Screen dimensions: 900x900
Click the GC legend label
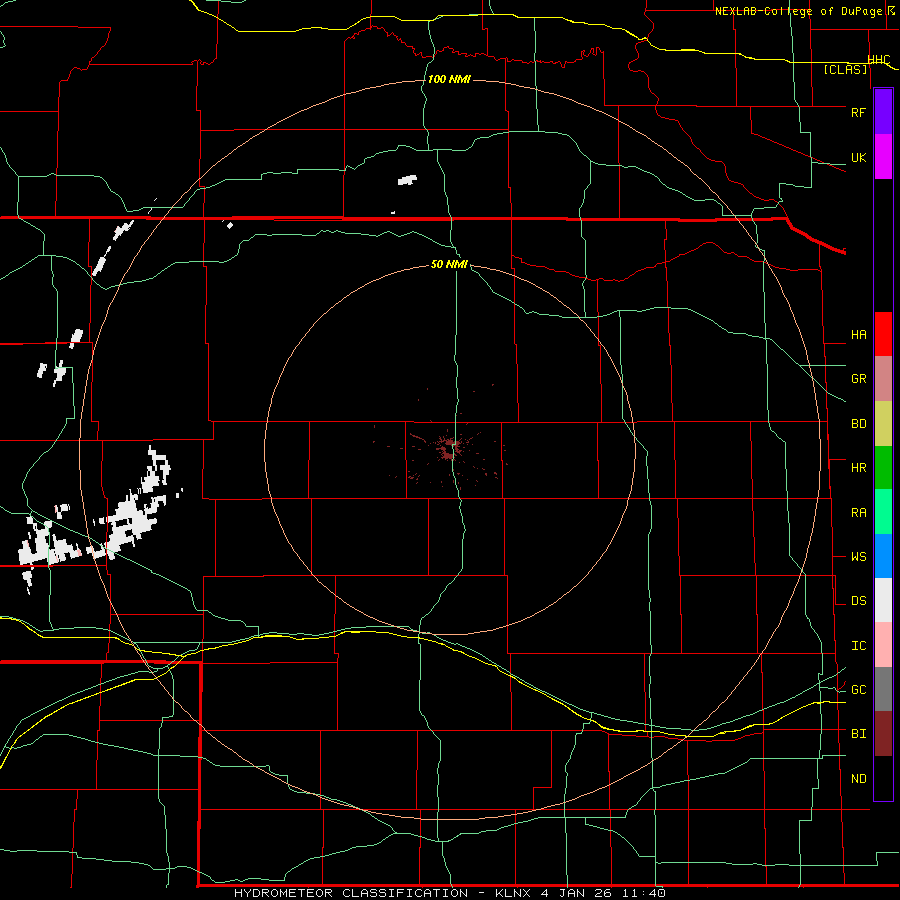point(859,690)
